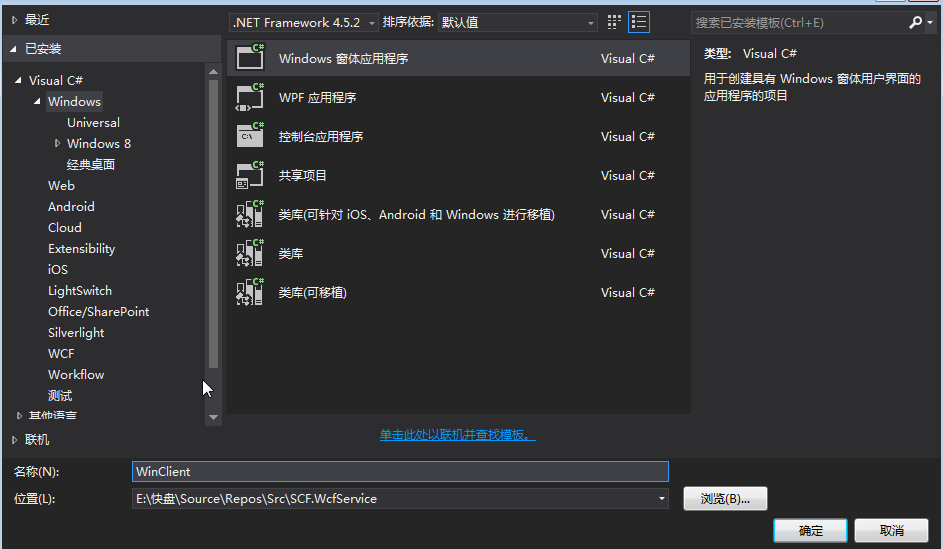Image resolution: width=943 pixels, height=549 pixels.
Task: Switch templates to small icons view
Action: 614,22
